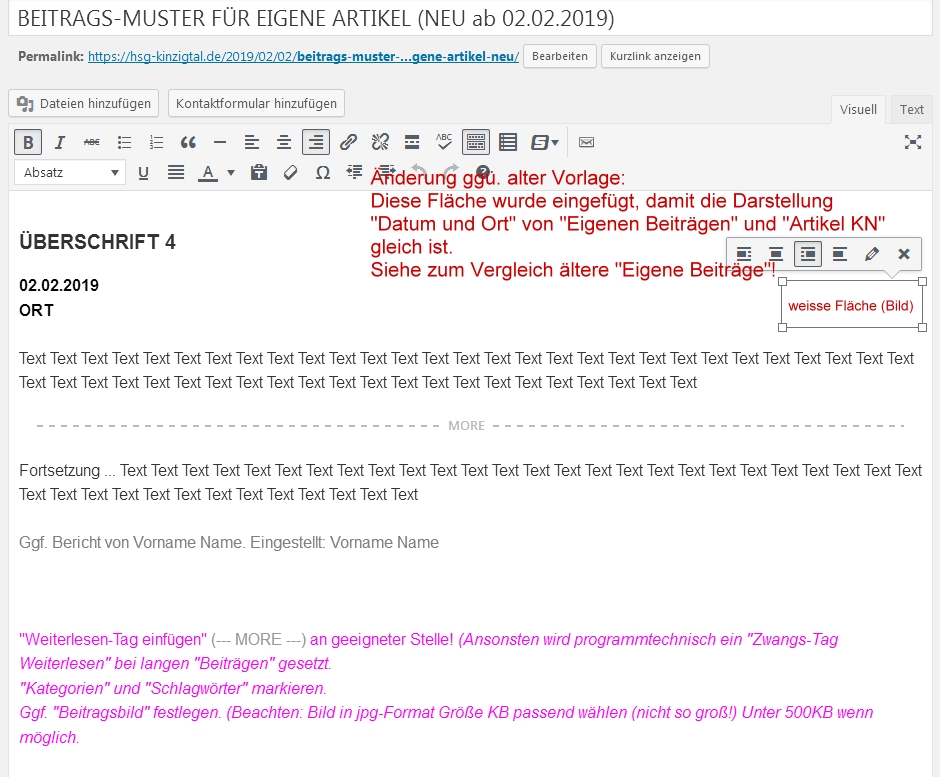Click the Dateien hinzufügen button

84,103
